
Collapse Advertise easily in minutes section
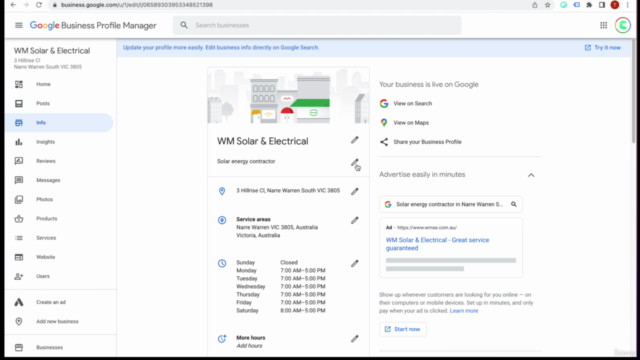(531, 175)
